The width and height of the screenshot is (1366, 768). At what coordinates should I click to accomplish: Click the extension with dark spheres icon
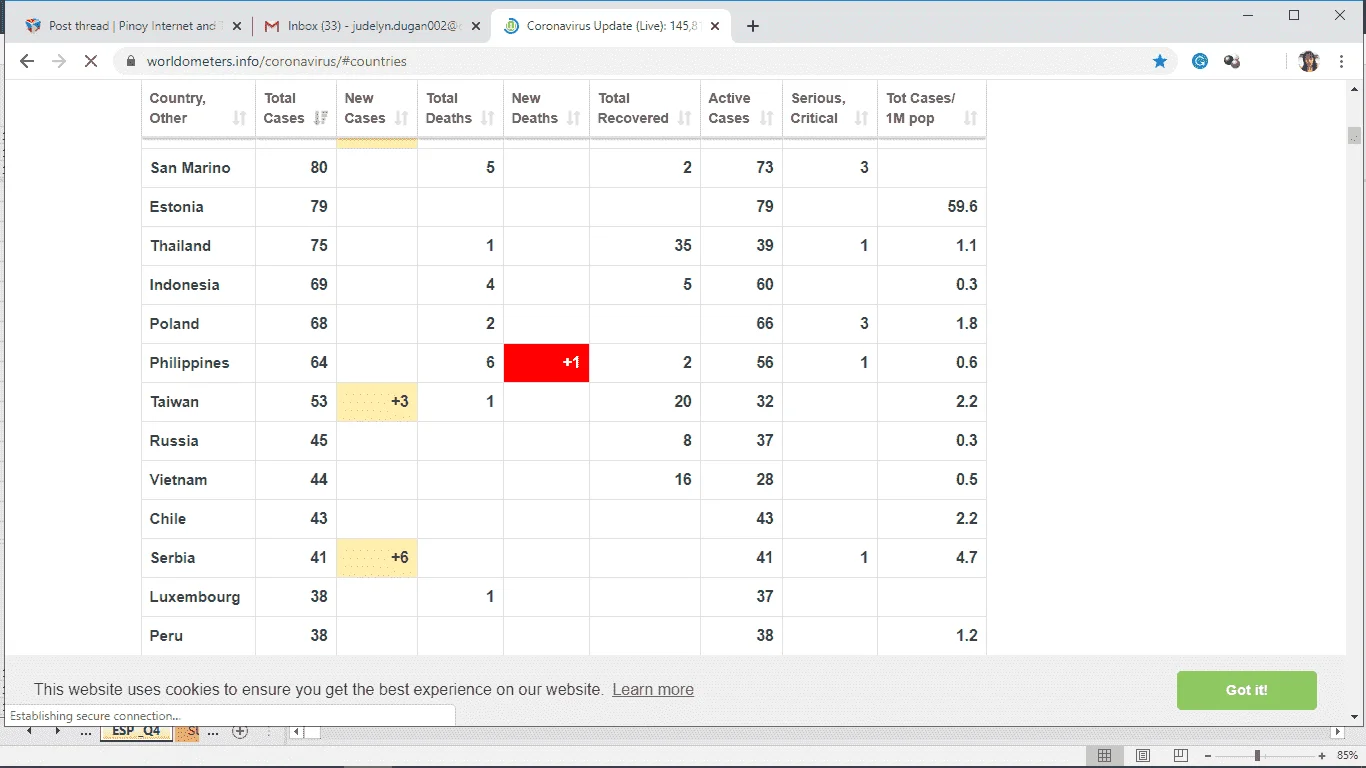coord(1232,61)
